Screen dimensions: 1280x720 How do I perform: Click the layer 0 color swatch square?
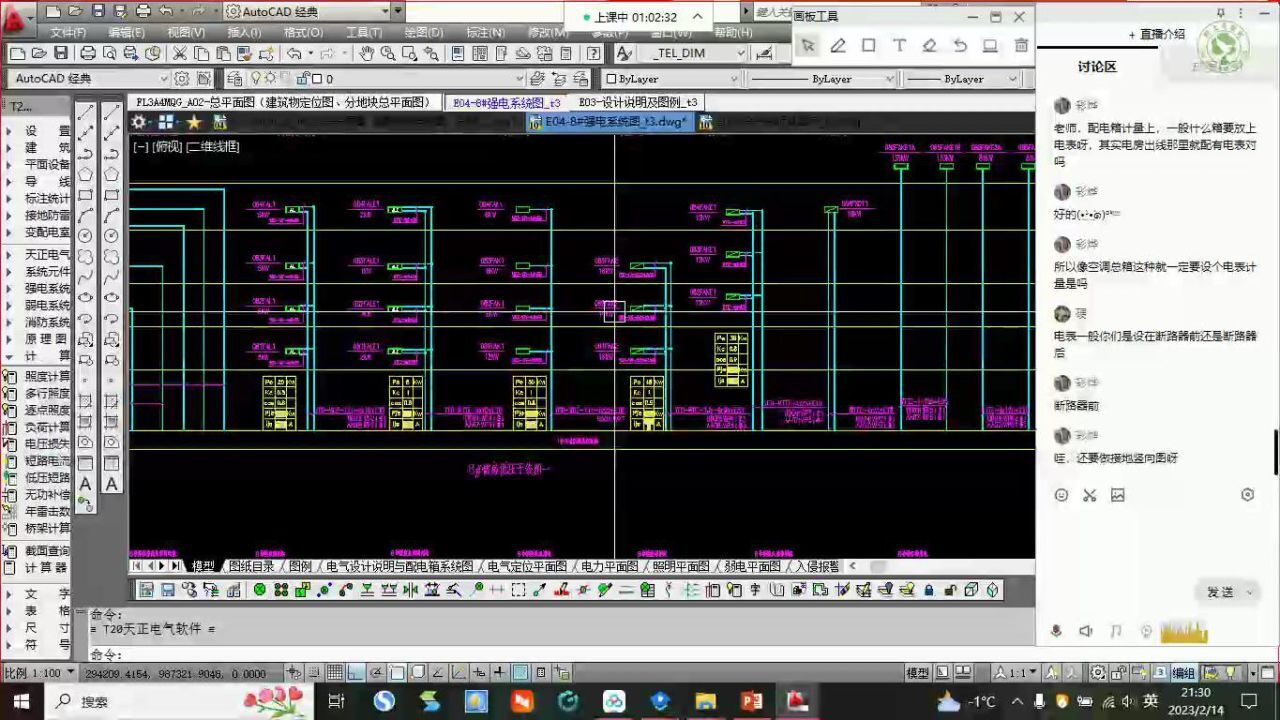click(x=317, y=78)
